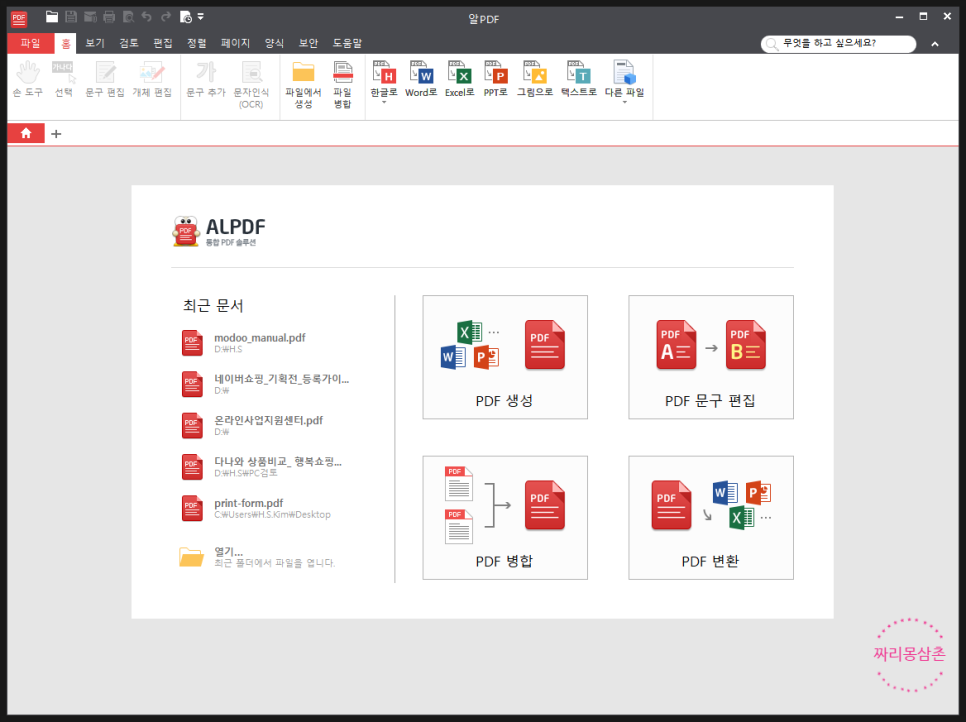Switch to the 보기 ribbon tab

(x=95, y=43)
